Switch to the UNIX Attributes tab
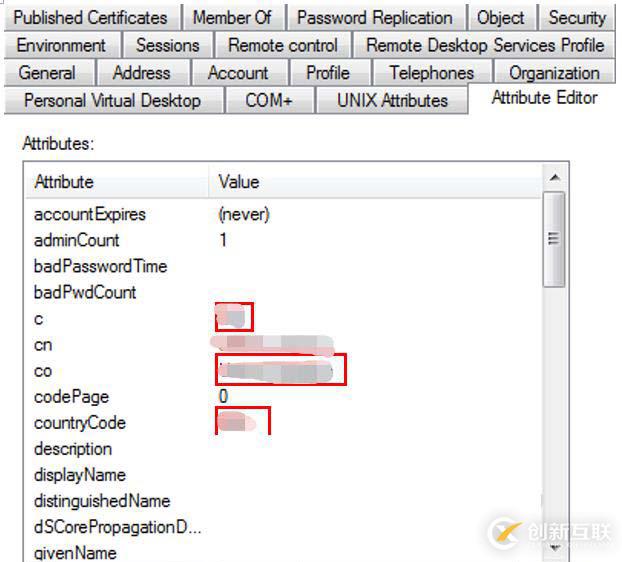Image resolution: width=622 pixels, height=562 pixels. click(x=392, y=100)
